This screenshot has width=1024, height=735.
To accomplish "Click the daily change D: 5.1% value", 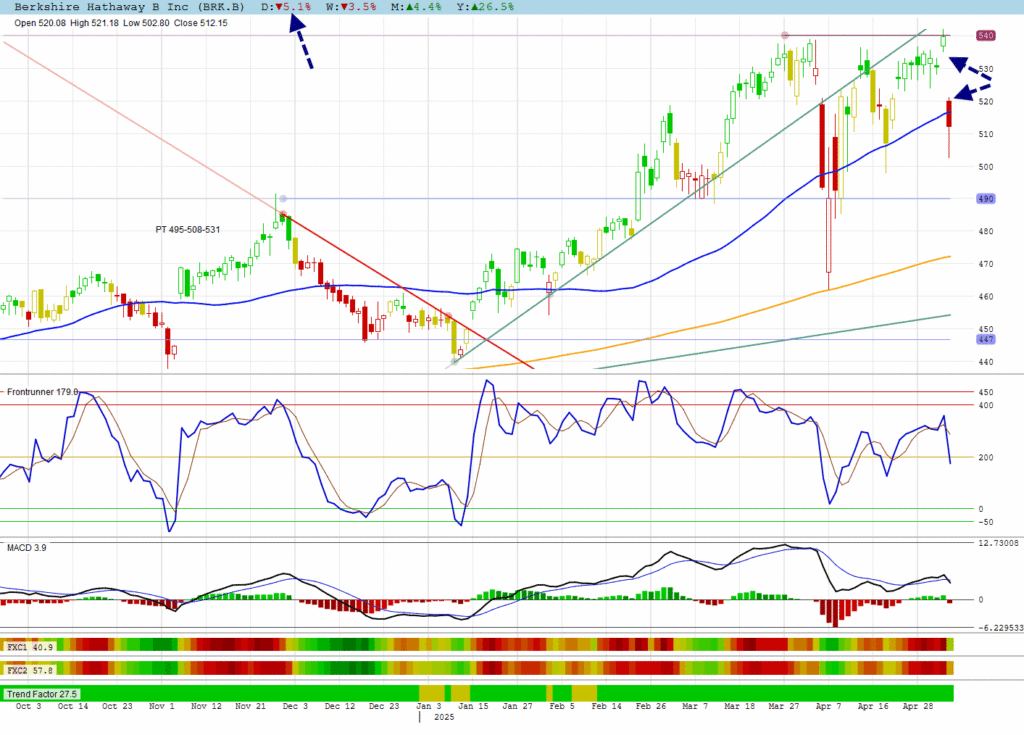I will coord(286,7).
